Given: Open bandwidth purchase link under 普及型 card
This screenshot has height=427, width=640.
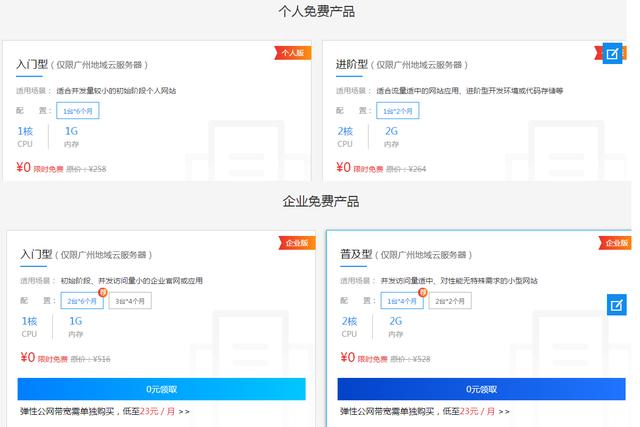Looking at the screenshot, I should pos(424,411).
